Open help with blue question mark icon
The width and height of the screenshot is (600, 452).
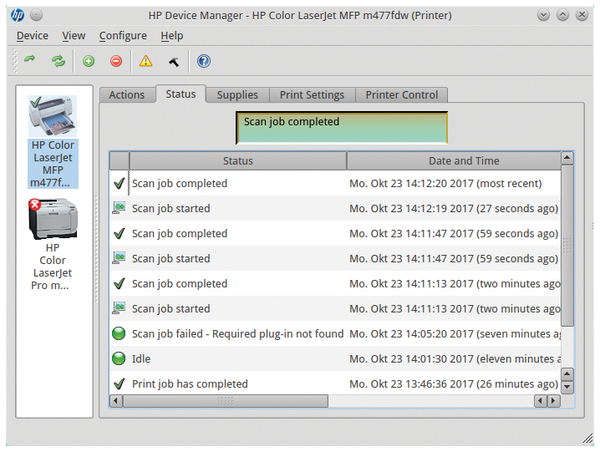204,61
